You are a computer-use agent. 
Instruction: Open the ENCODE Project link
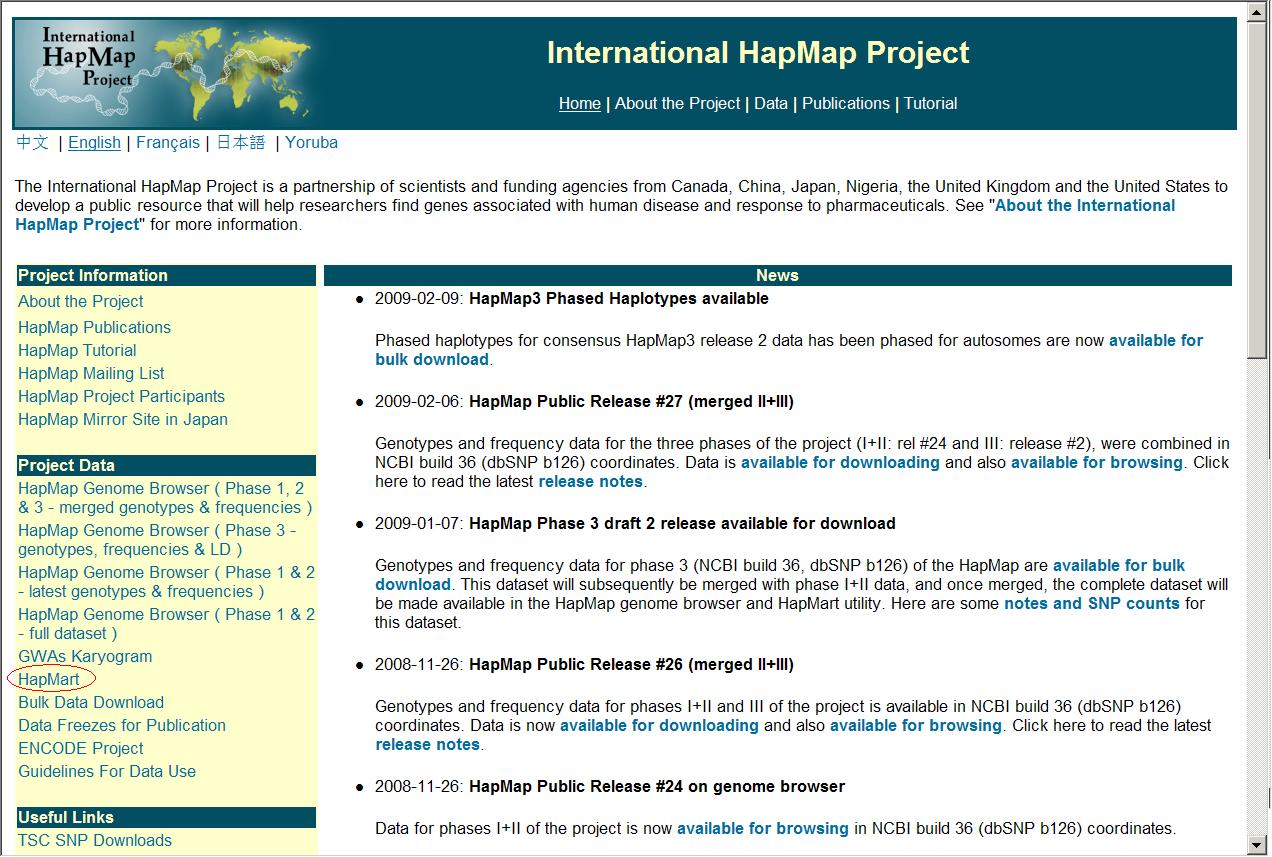(81, 749)
